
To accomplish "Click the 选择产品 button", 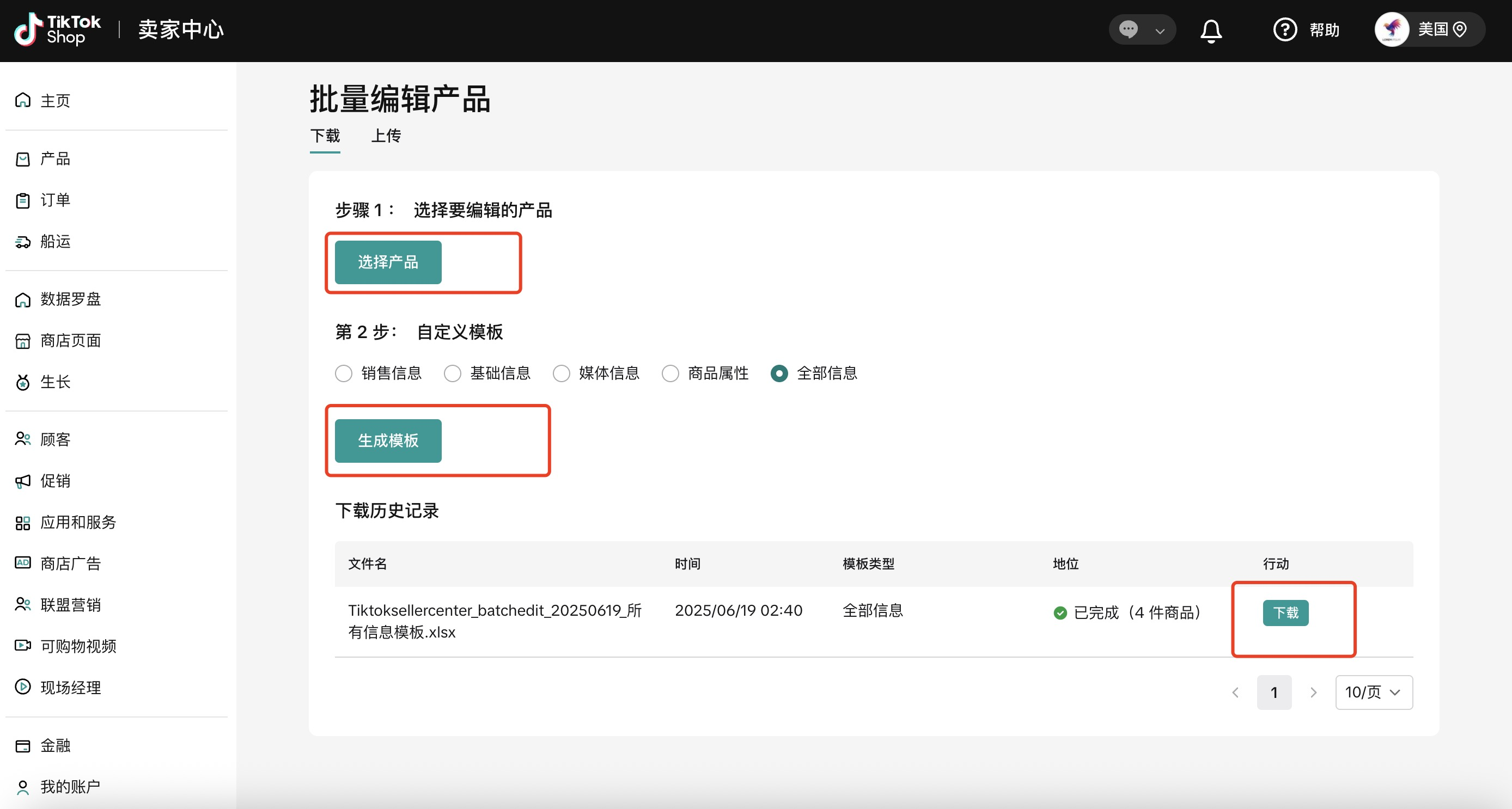I will click(388, 262).
